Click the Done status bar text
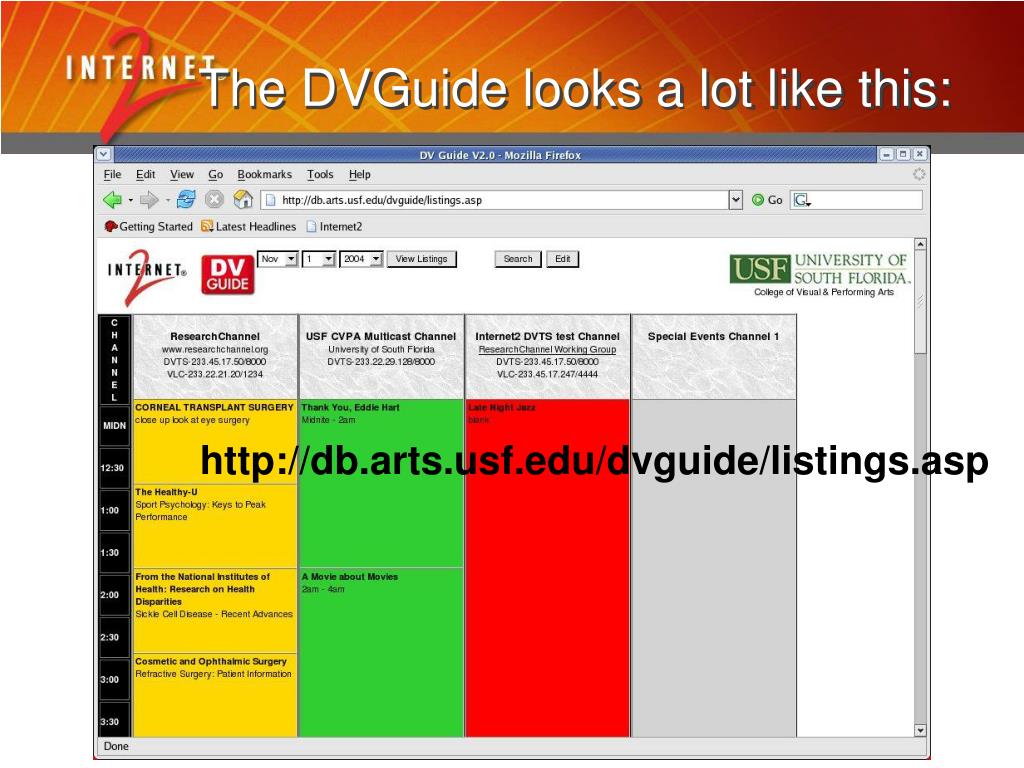This screenshot has width=1024, height=768. [116, 746]
